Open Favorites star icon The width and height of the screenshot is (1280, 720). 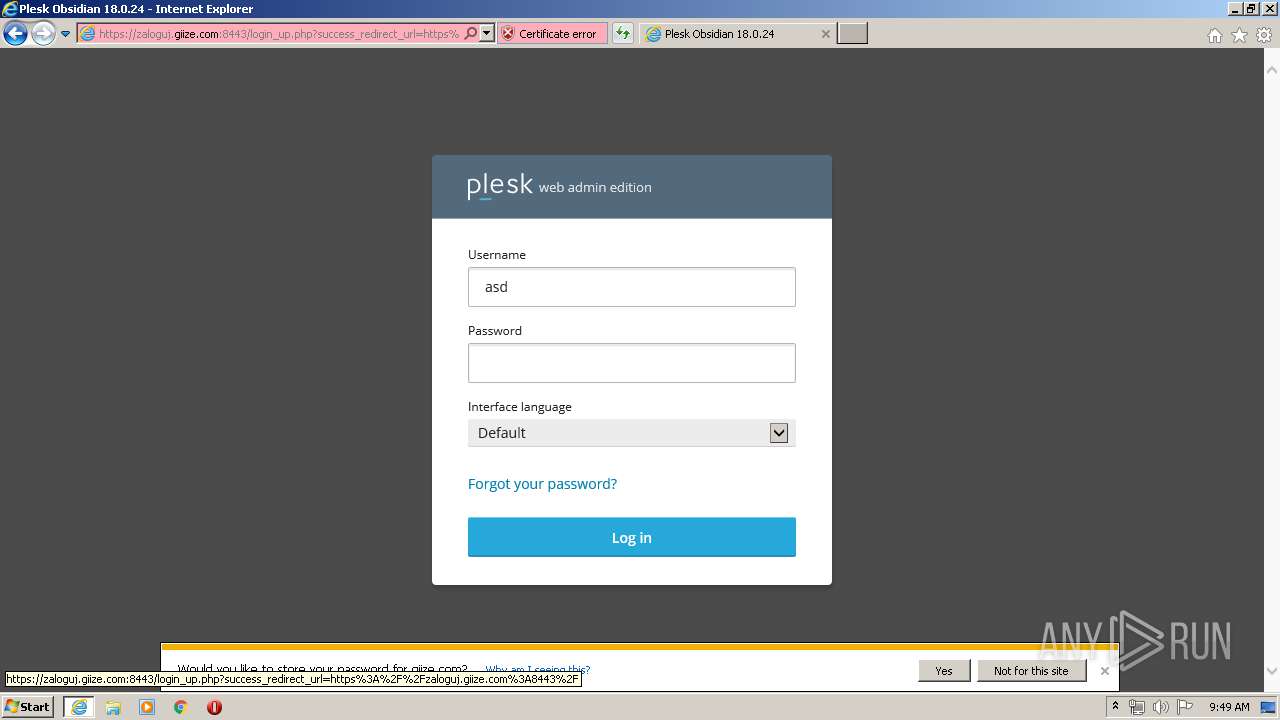pos(1239,35)
